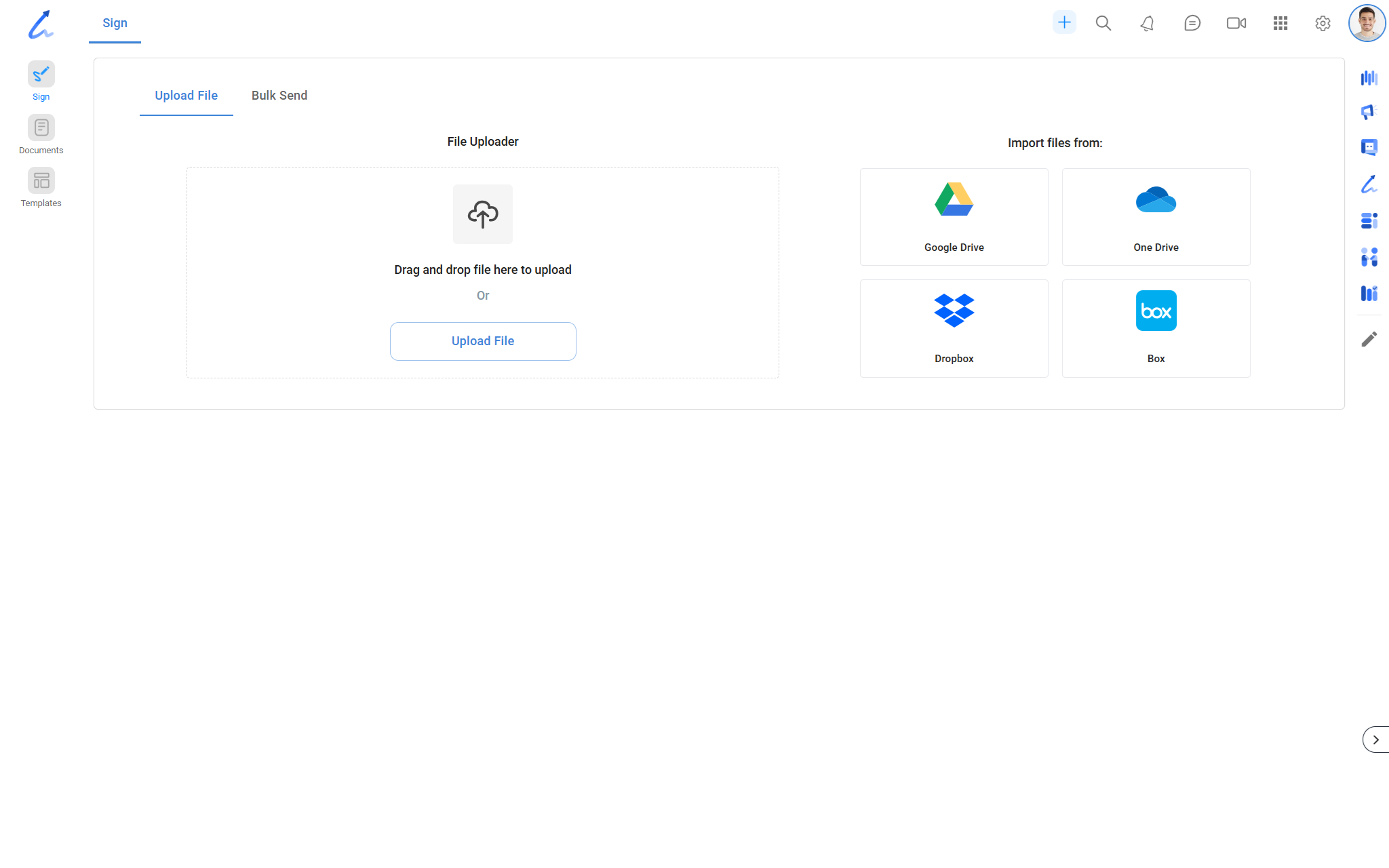Import files from Google Drive
The height and width of the screenshot is (868, 1389).
(954, 217)
